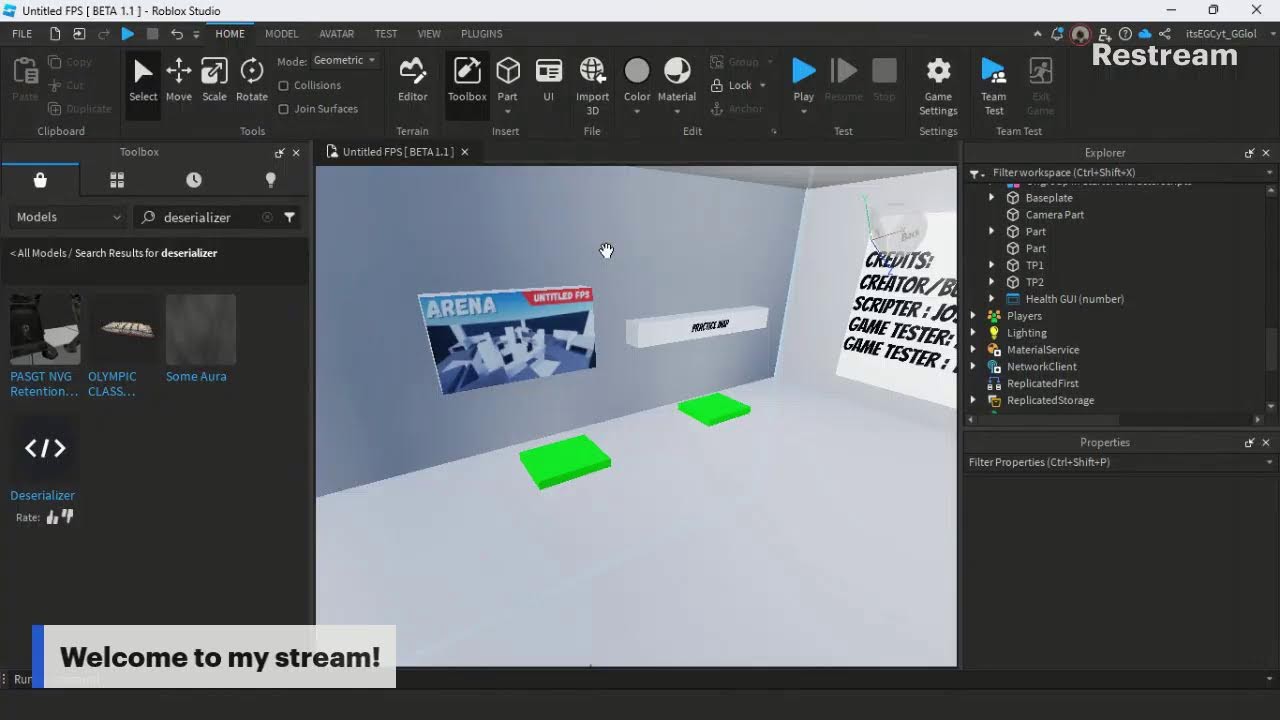Screen dimensions: 1280x720
Task: Expand the TP1 tree node
Action: tap(991, 265)
